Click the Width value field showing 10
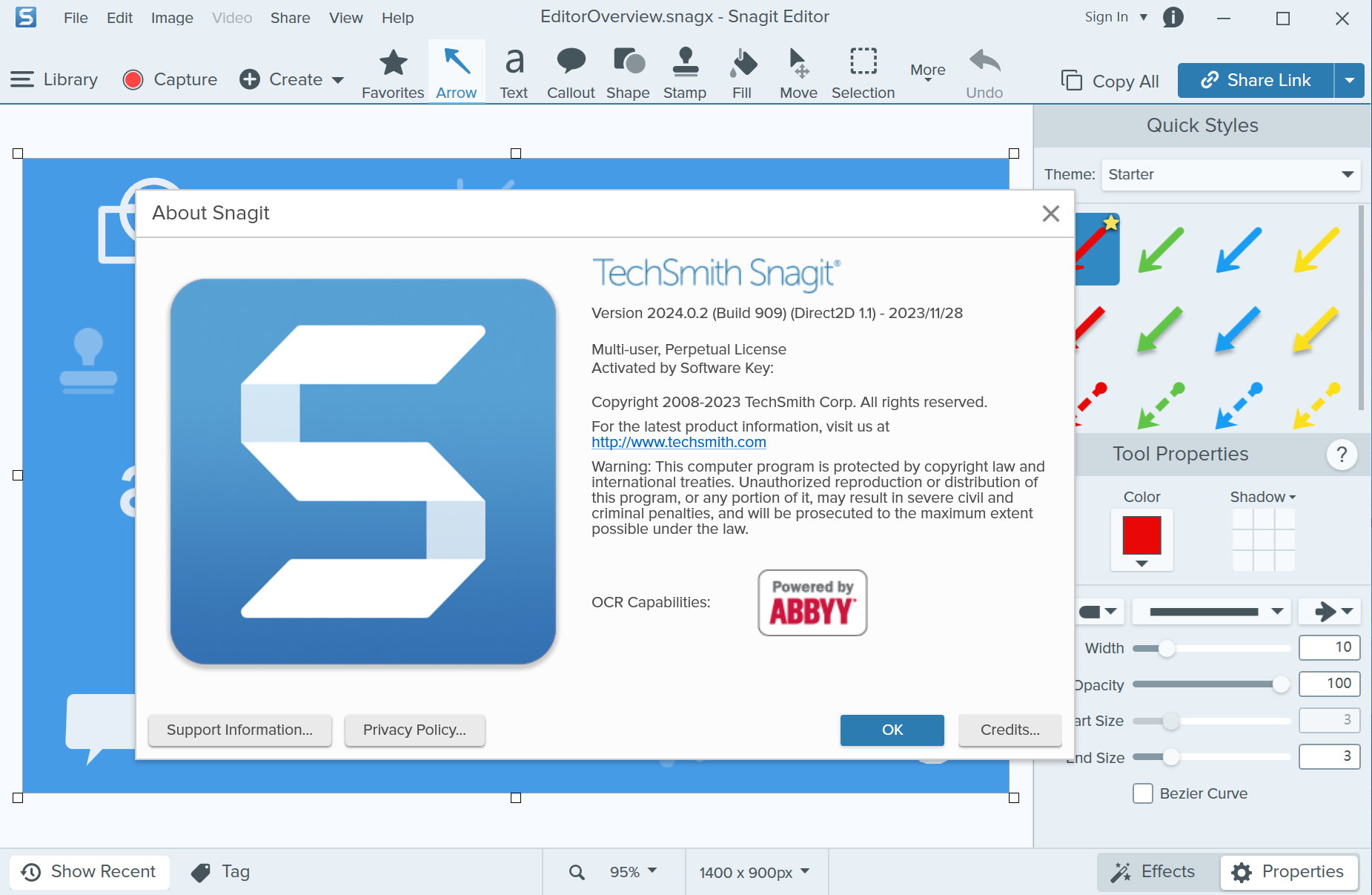This screenshot has width=1372, height=895. point(1329,647)
